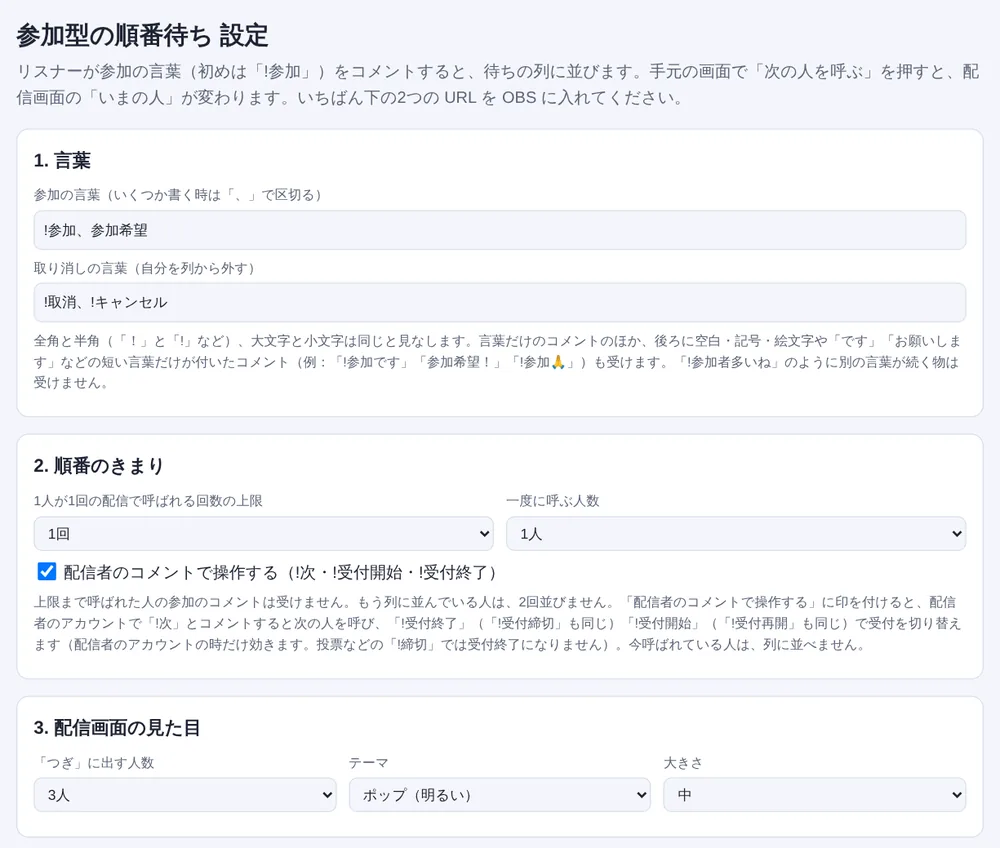Open the 呼ばれる回数の上限 dropdown showing 1回
Screen dimensions: 1000x848
(x=263, y=534)
